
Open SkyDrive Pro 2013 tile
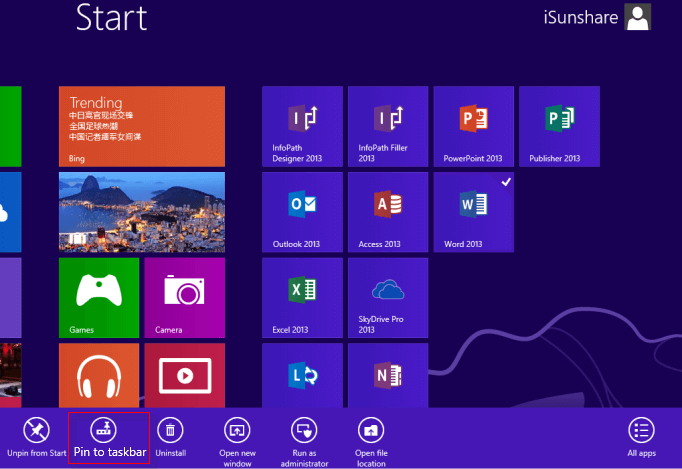[387, 297]
